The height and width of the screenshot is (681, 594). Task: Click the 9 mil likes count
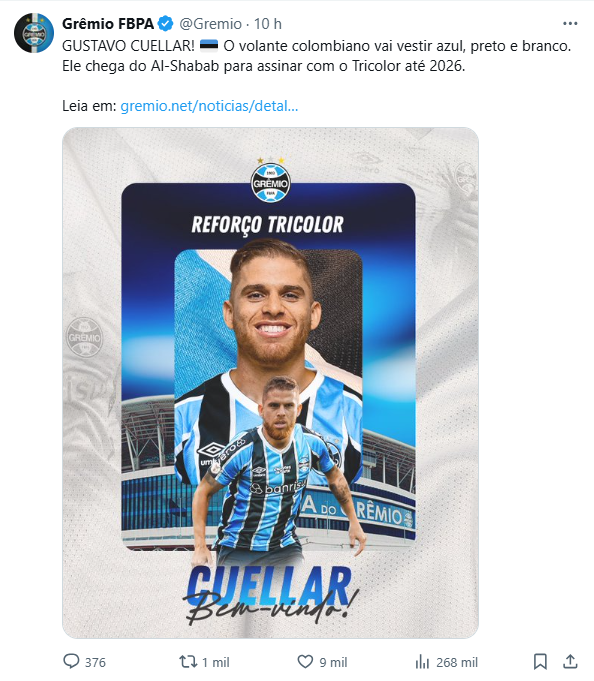333,662
